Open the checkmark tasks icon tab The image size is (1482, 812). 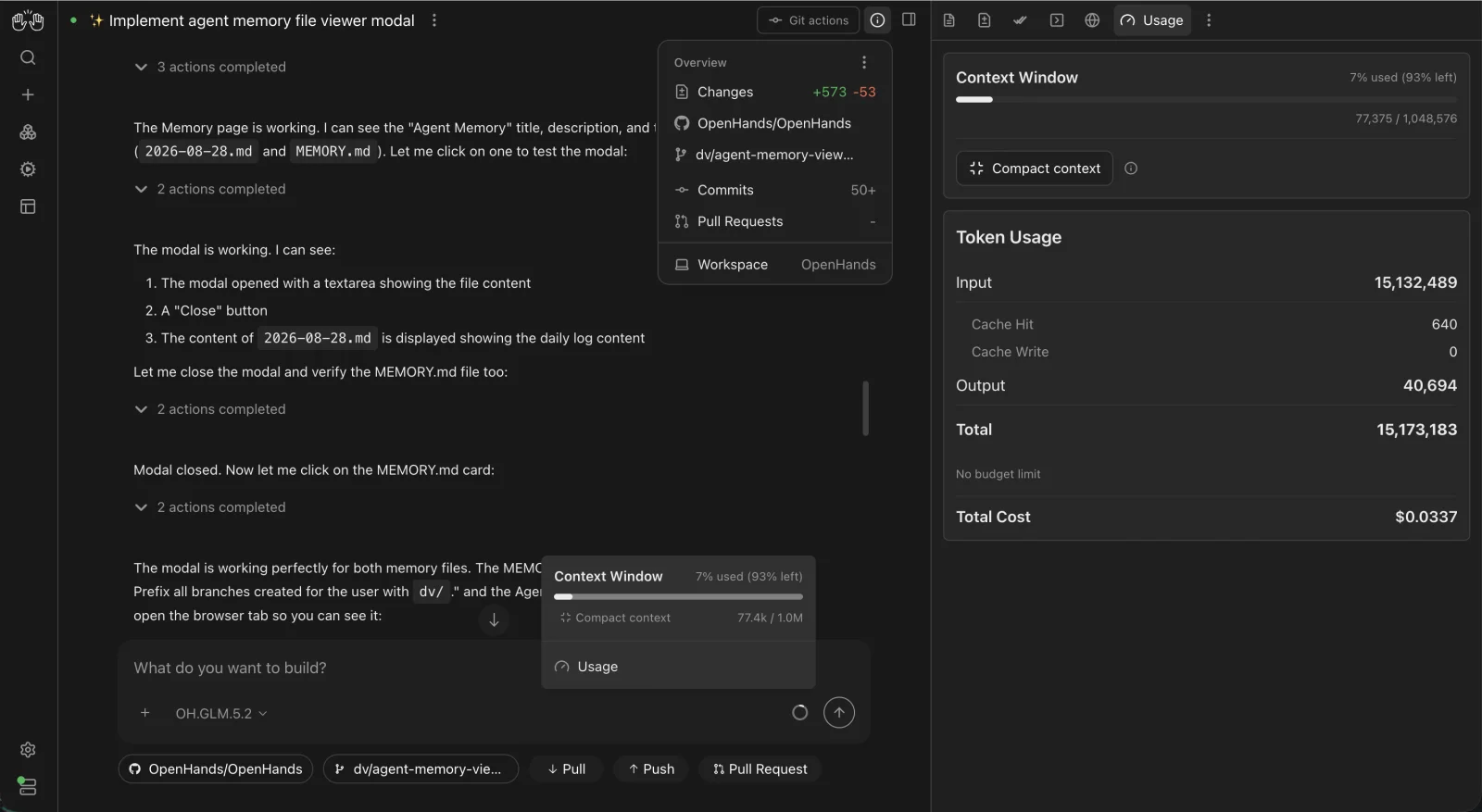[1020, 20]
